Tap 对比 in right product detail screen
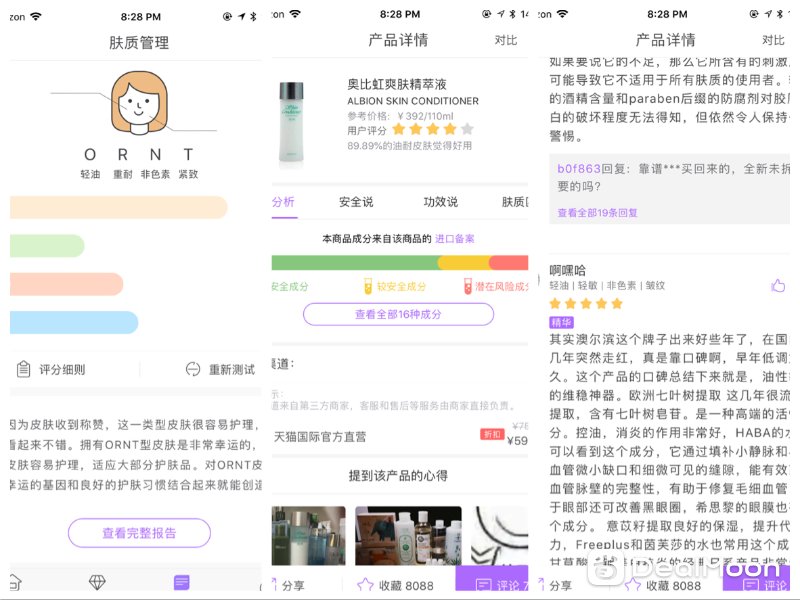800x600 pixels. pos(773,40)
